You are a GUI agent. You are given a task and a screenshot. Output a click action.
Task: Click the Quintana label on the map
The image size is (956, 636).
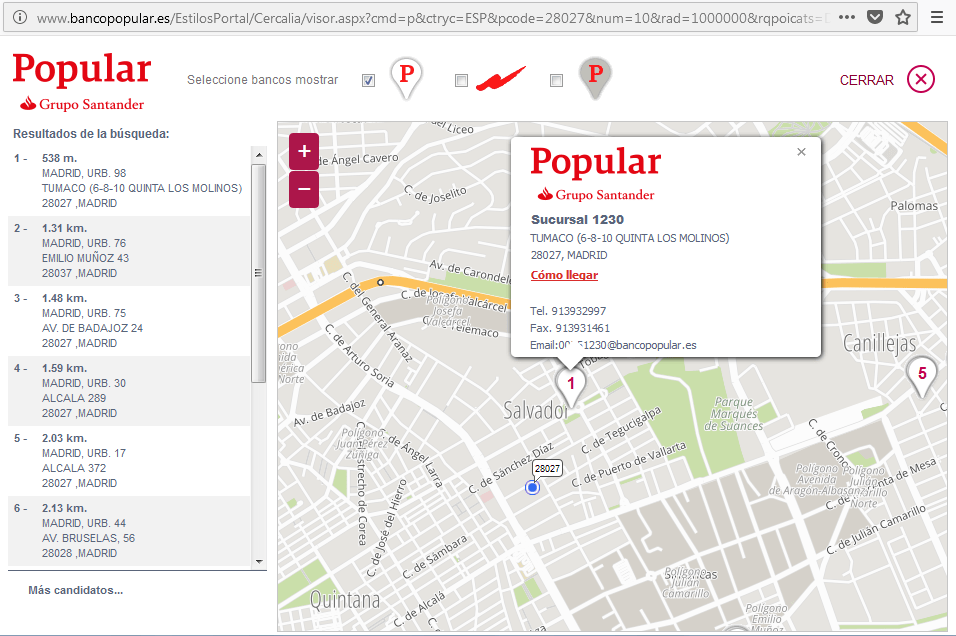click(x=344, y=600)
